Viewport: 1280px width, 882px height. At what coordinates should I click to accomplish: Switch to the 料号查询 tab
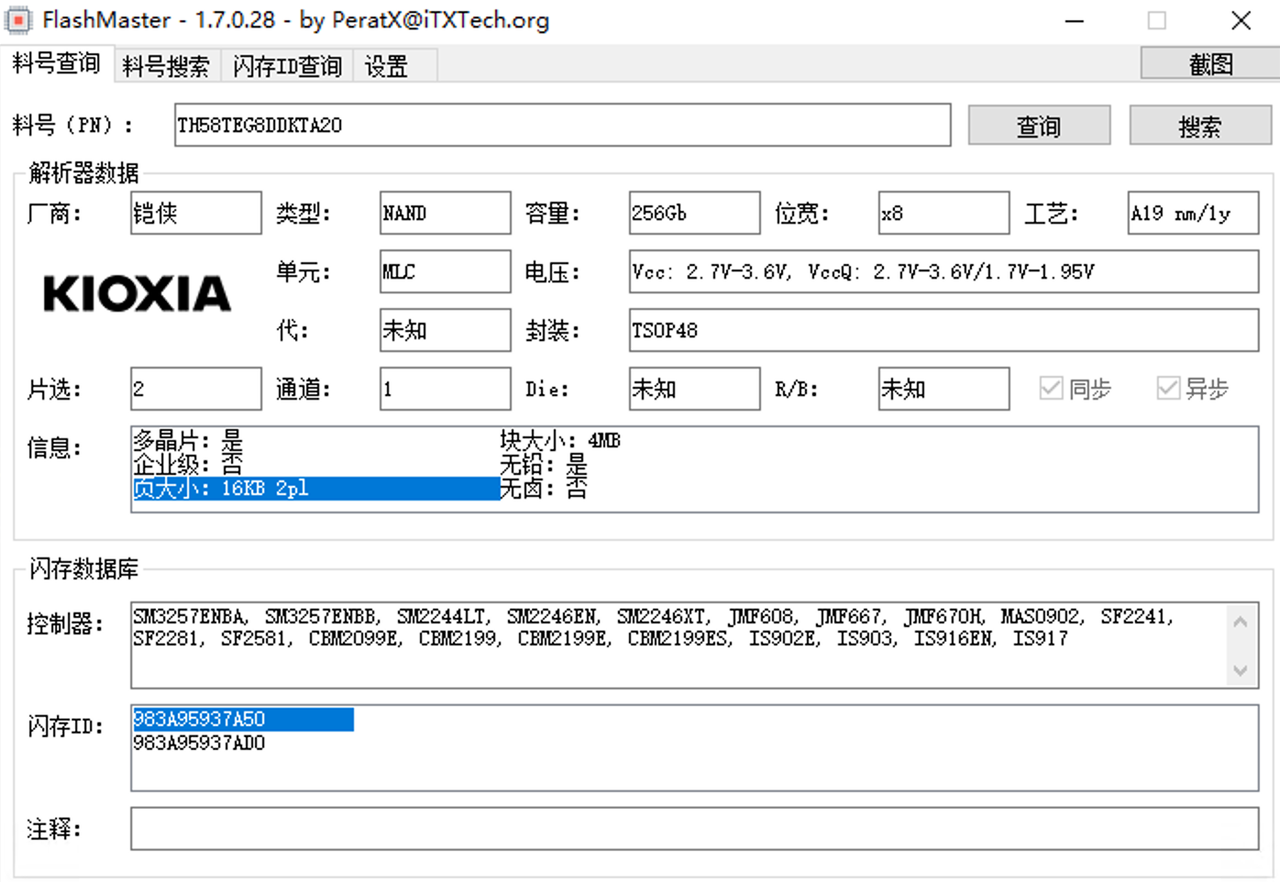(x=57, y=64)
